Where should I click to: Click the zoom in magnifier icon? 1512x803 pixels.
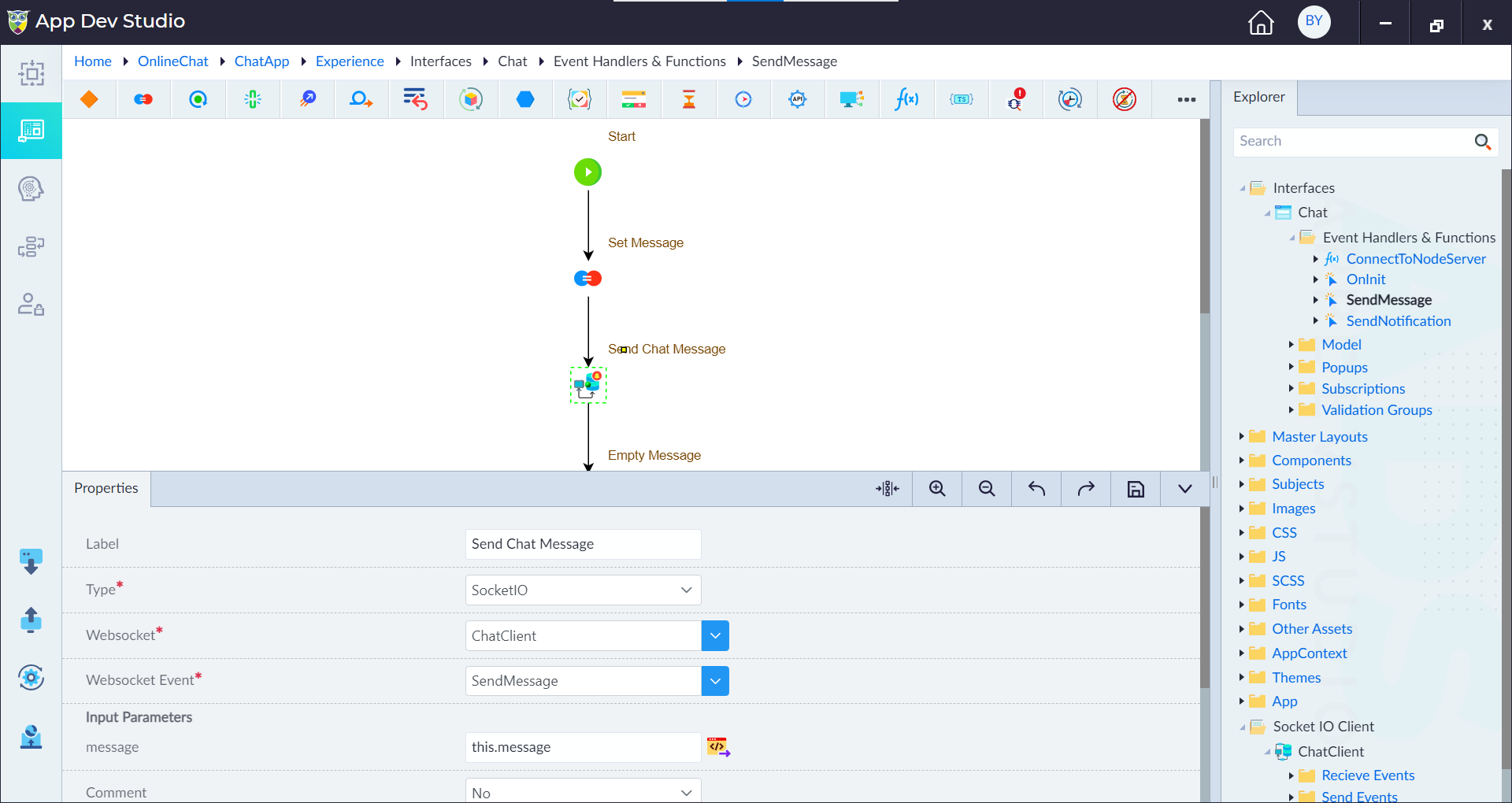[x=937, y=489]
